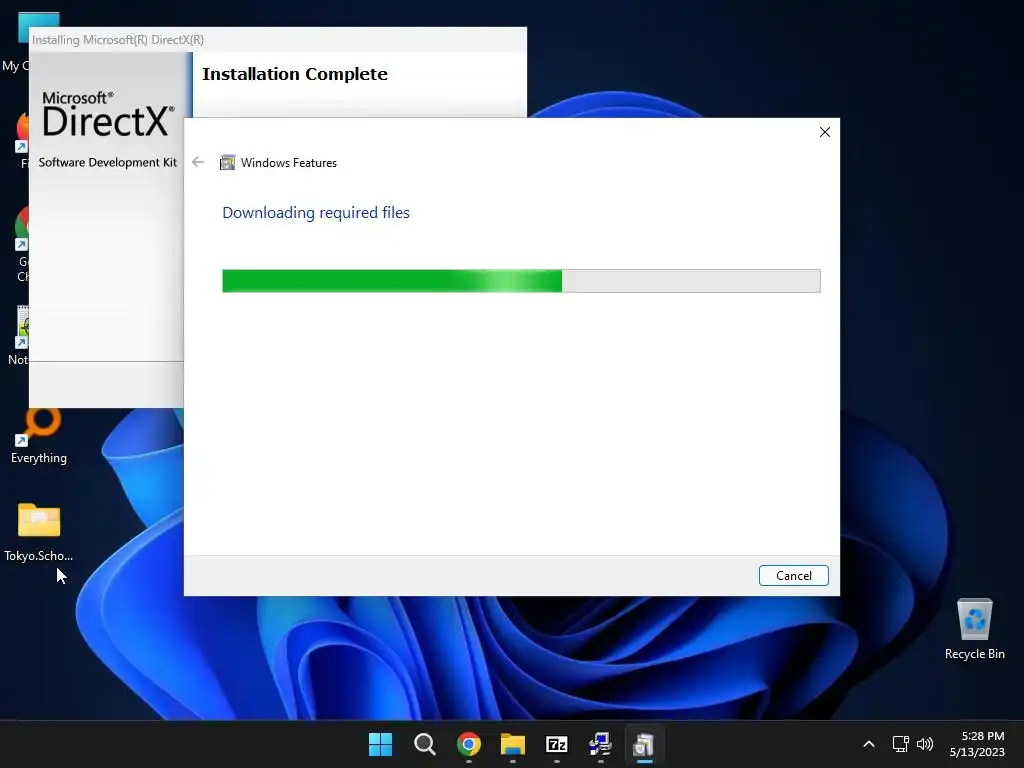Select the Installation Complete heading
Viewport: 1024px width, 768px height.
pyautogui.click(x=295, y=74)
